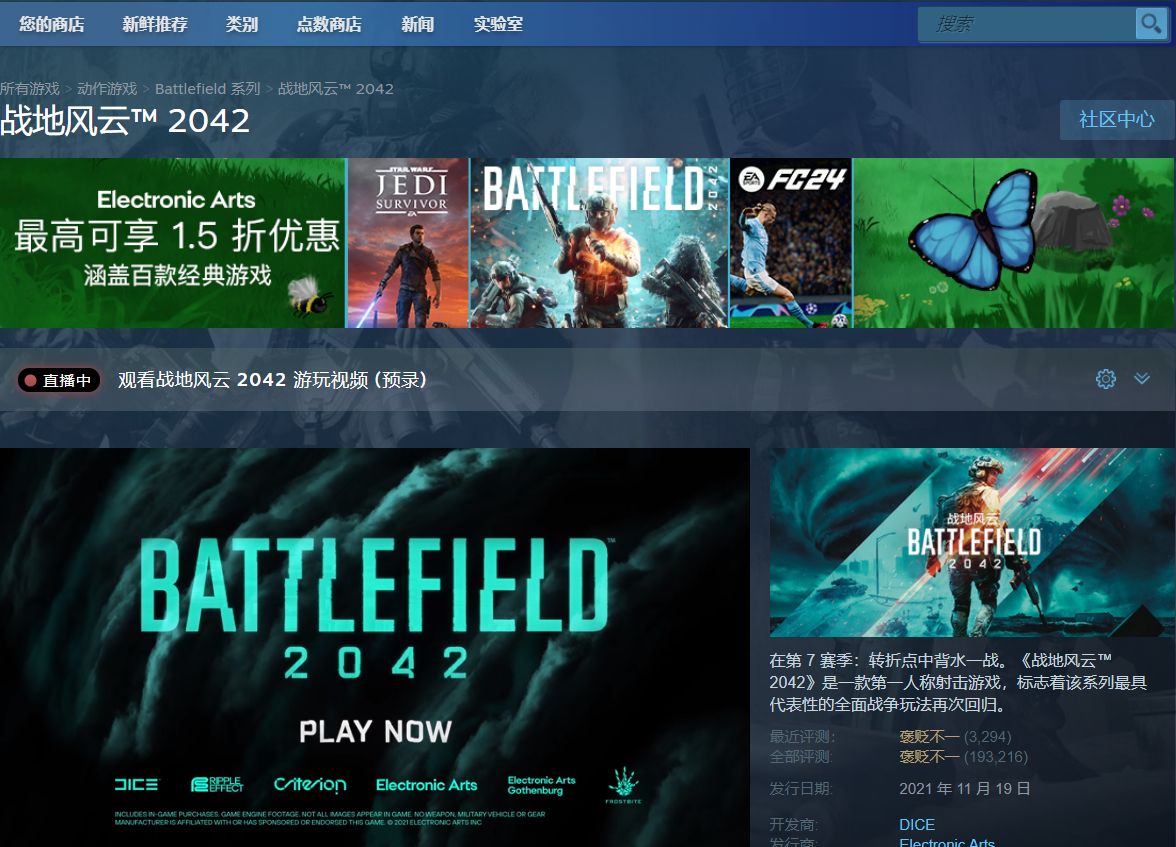The height and width of the screenshot is (847, 1176).
Task: Click the blue butterfly banner art
Action: point(975,229)
